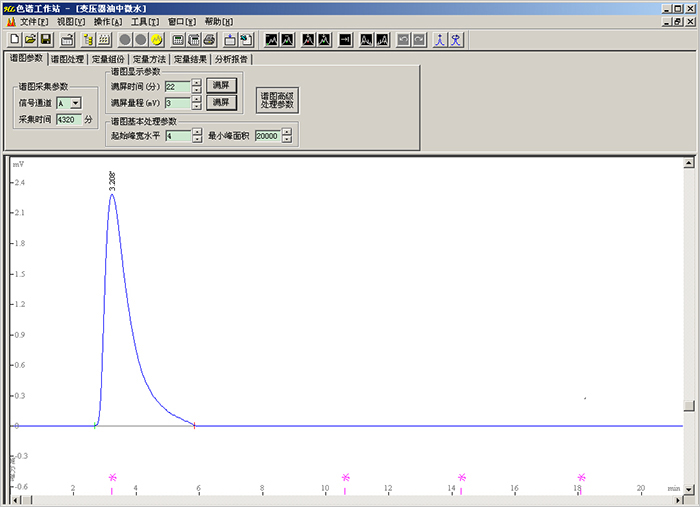The height and width of the screenshot is (507, 700).
Task: Click 满屏 button beside 满屏时间 field
Action: pyautogui.click(x=221, y=86)
